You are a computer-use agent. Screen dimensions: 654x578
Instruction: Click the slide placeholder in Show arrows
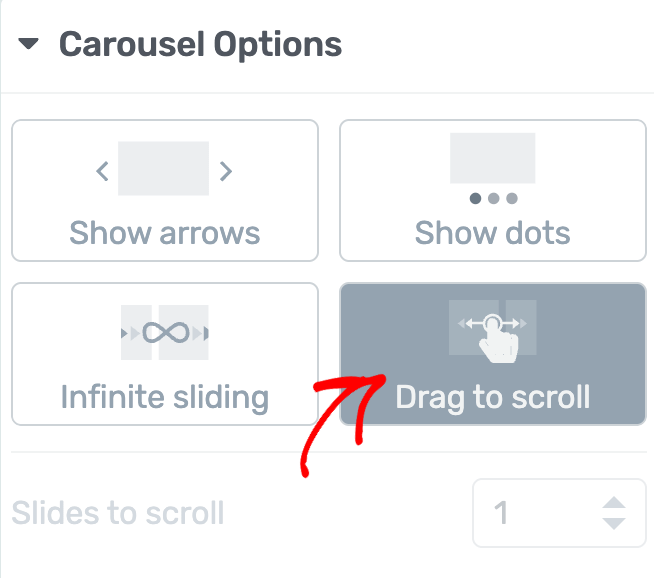(164, 168)
